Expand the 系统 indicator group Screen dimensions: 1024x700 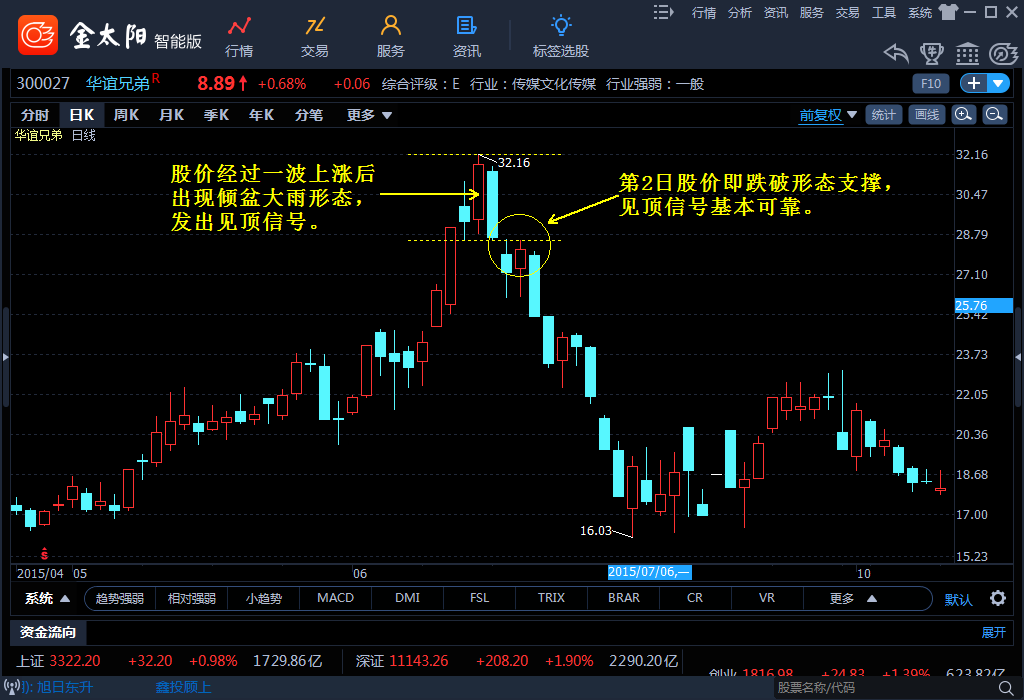pyautogui.click(x=47, y=598)
